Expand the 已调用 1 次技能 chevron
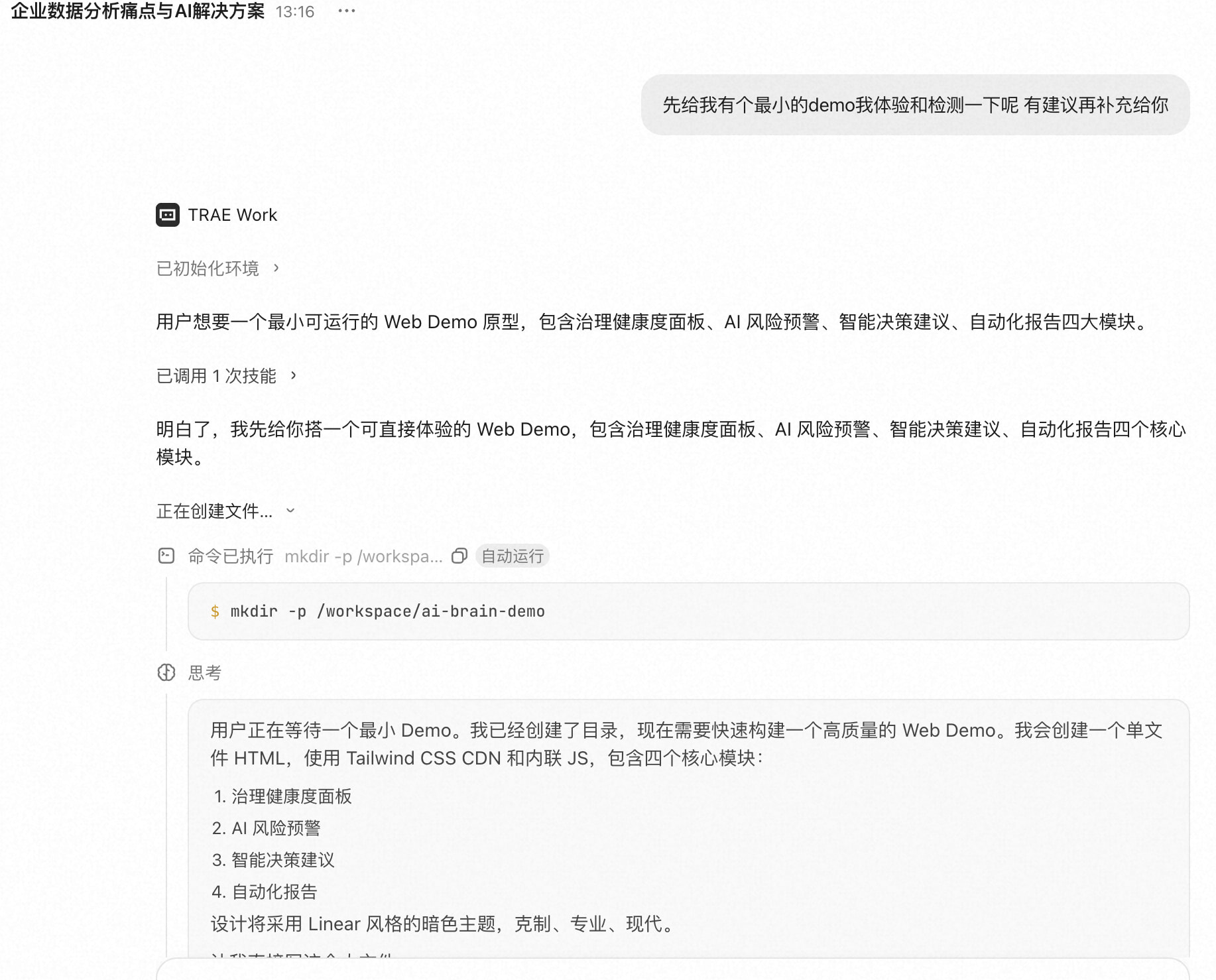Viewport: 1216px width, 980px height. point(294,375)
